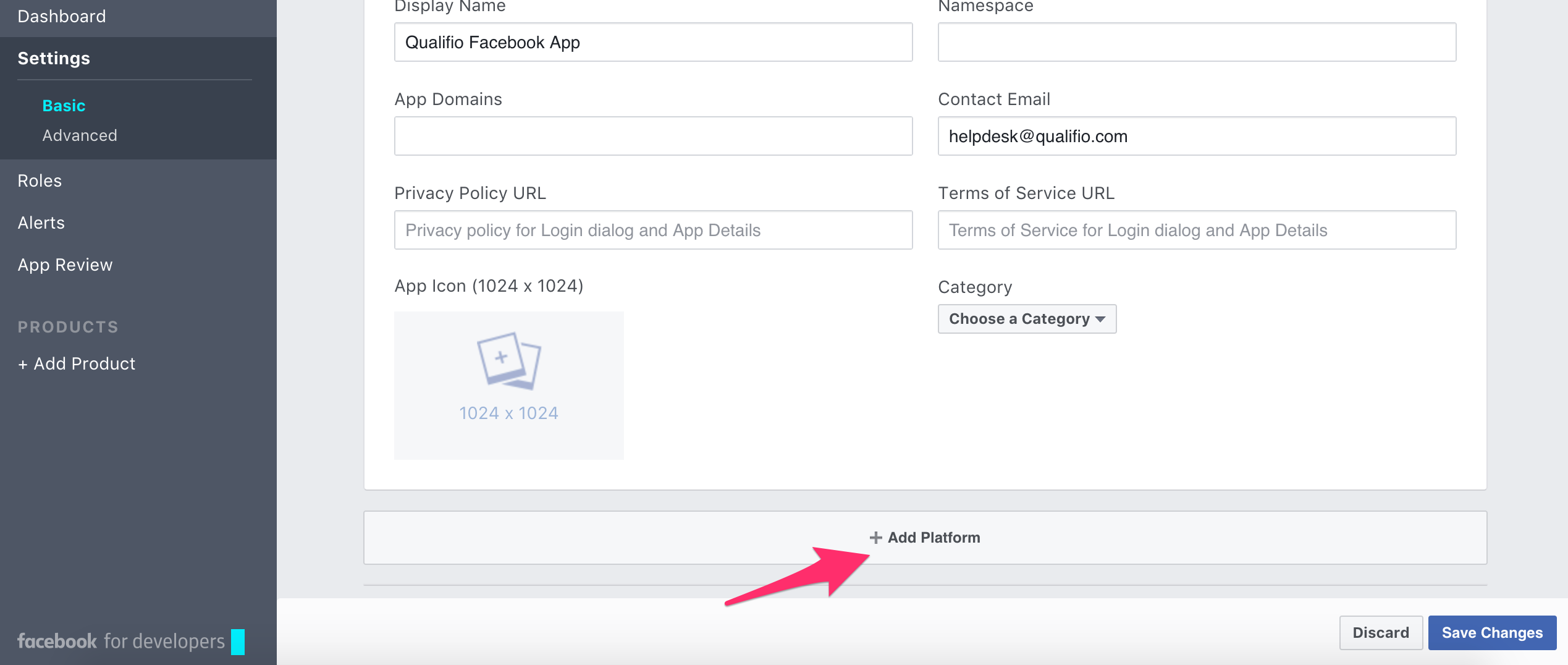
Task: Click the plus icon beside Add Platform
Action: 875,538
